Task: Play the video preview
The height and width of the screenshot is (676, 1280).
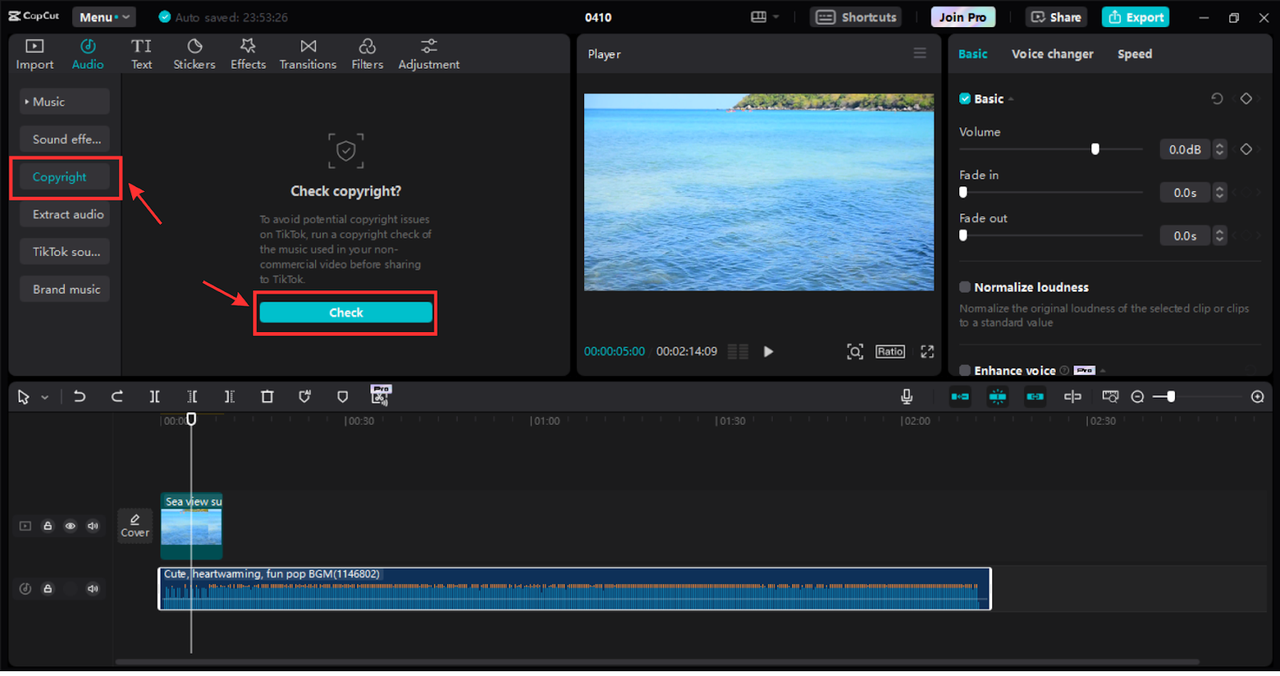Action: (x=768, y=351)
